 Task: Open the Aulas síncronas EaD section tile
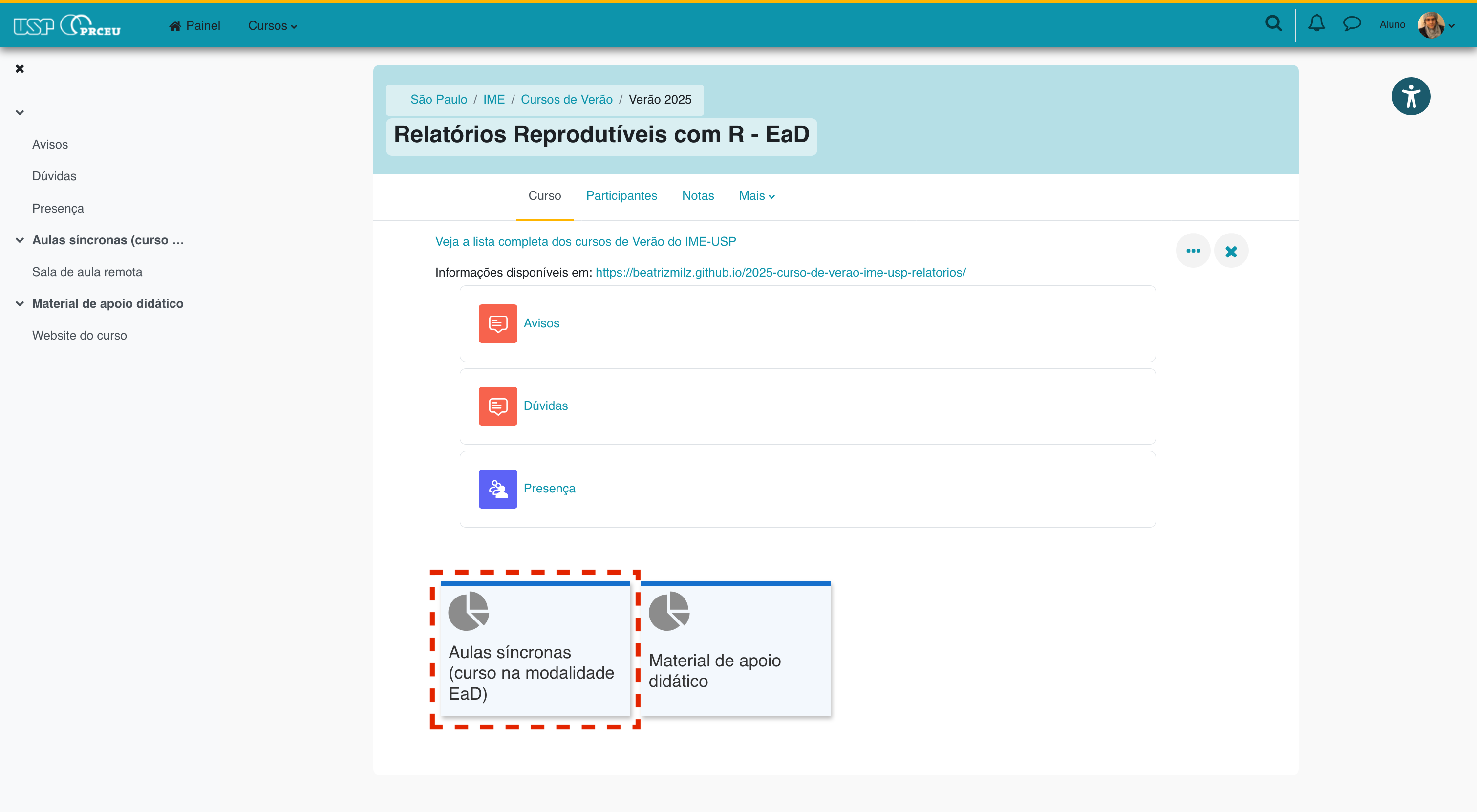point(535,648)
